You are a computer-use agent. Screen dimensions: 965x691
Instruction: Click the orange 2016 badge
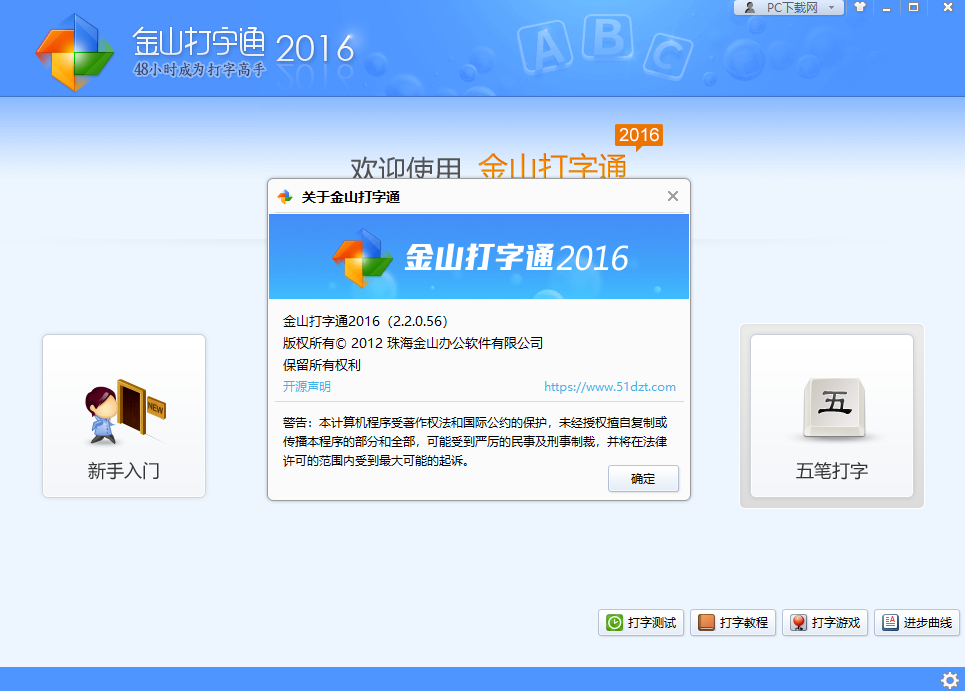click(638, 135)
